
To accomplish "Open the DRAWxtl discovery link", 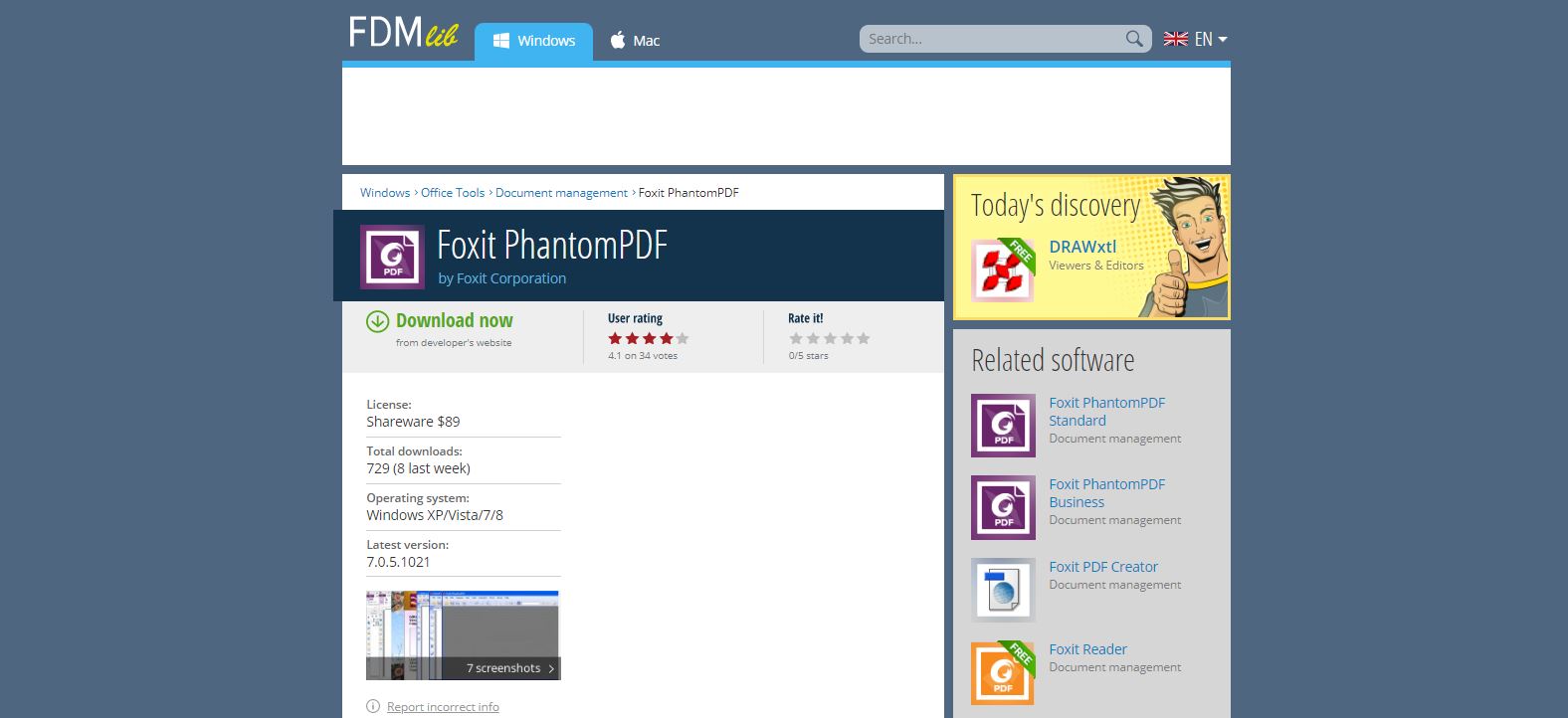I will 1082,247.
